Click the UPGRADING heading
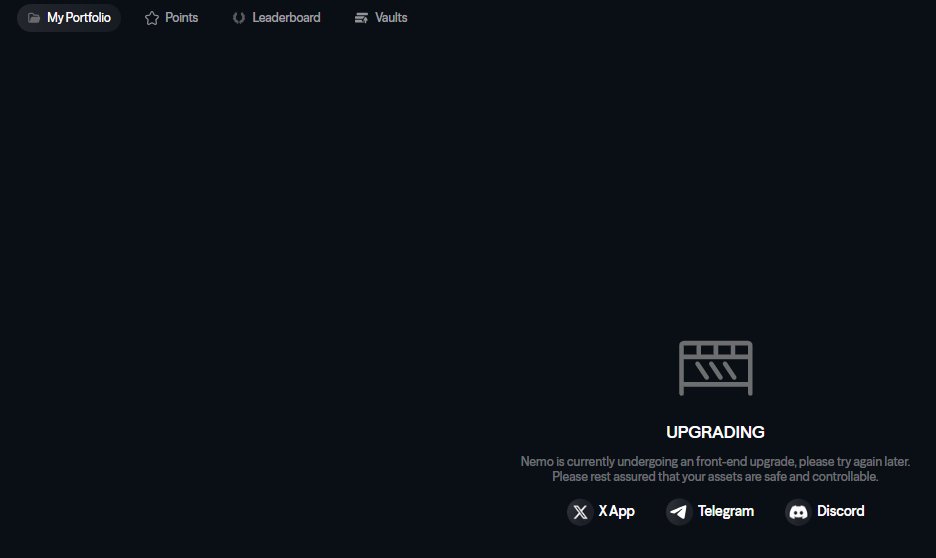936x558 pixels. click(715, 432)
